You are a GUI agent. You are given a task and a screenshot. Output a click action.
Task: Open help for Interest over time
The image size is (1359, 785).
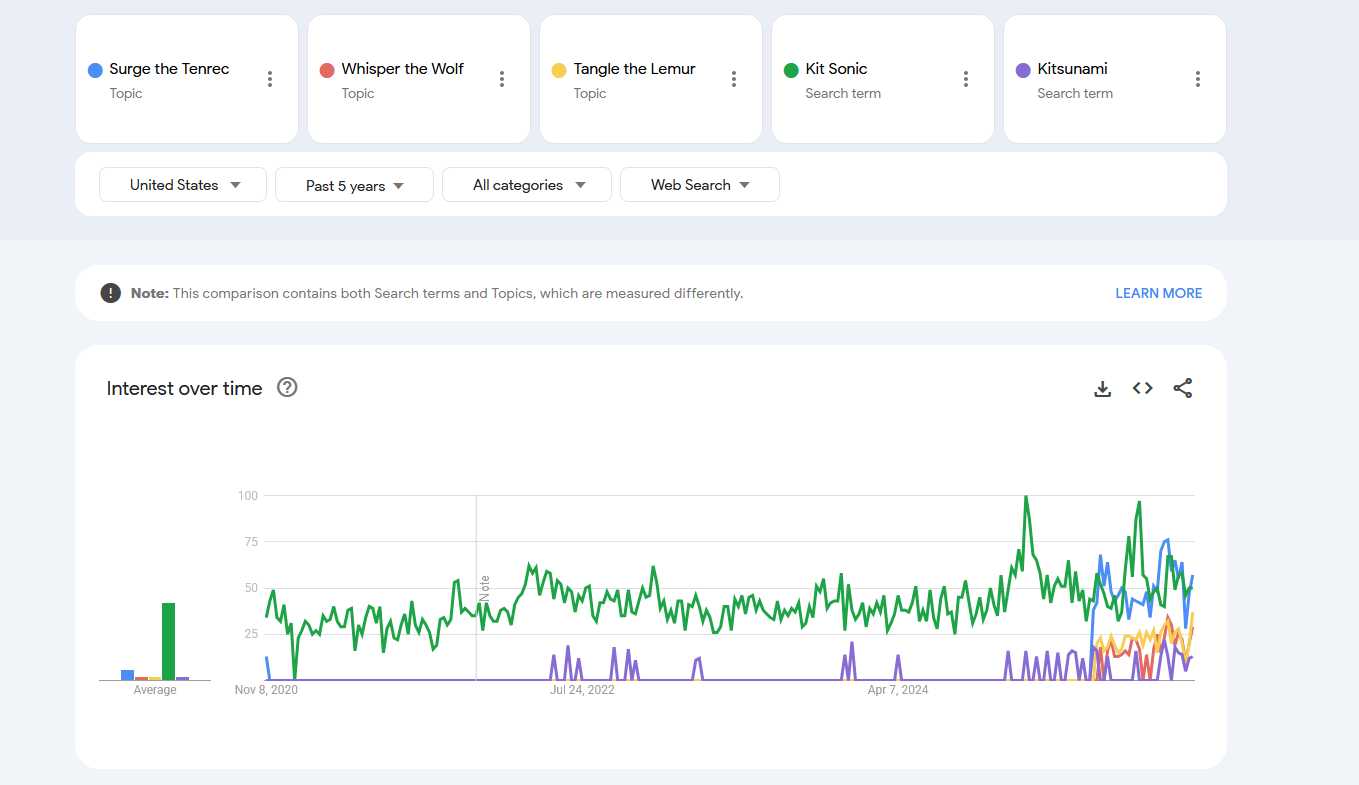coord(287,387)
